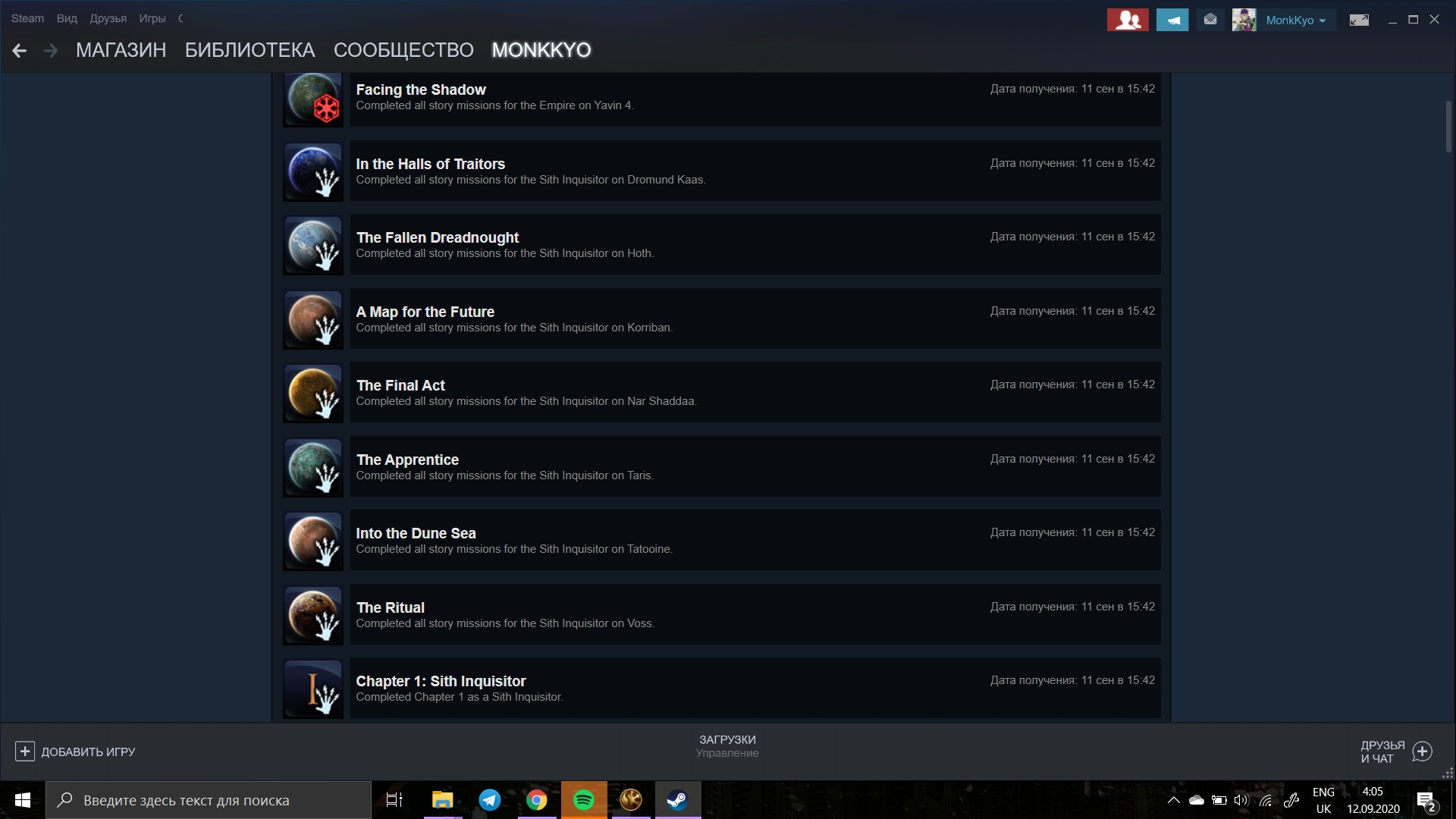The width and height of the screenshot is (1456, 819).
Task: Click the In the Halls of Traitors icon
Action: 313,171
